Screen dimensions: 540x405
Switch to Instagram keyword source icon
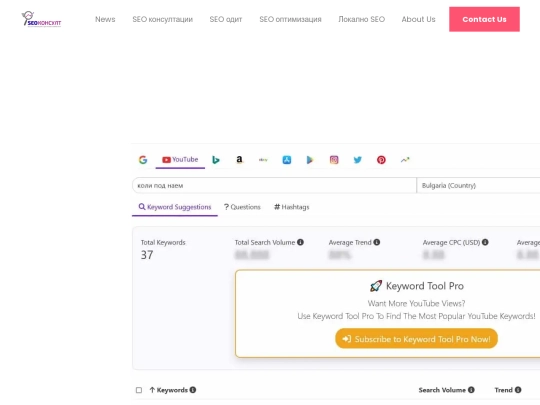[x=334, y=160]
